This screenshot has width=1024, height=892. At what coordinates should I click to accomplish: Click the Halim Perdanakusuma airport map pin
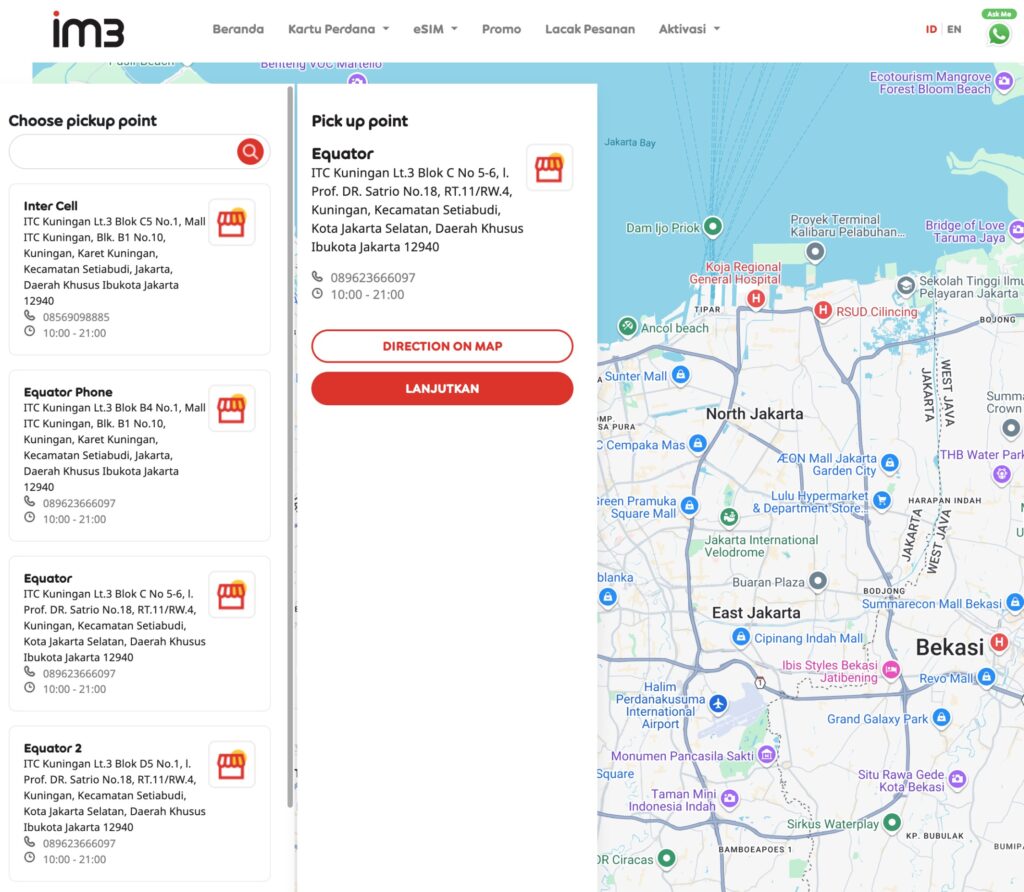(717, 703)
